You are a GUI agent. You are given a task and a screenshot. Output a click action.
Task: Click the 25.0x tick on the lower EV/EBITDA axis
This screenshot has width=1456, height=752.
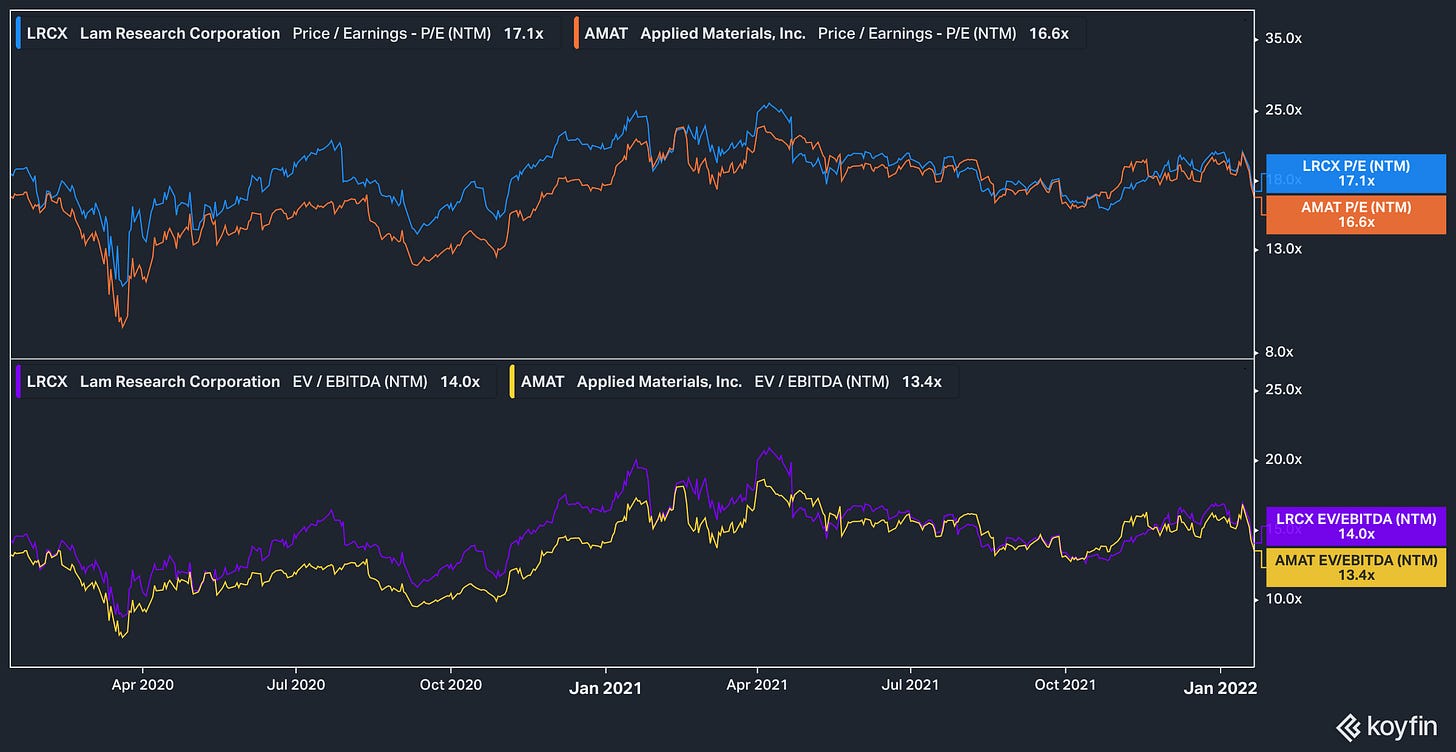[1283, 389]
